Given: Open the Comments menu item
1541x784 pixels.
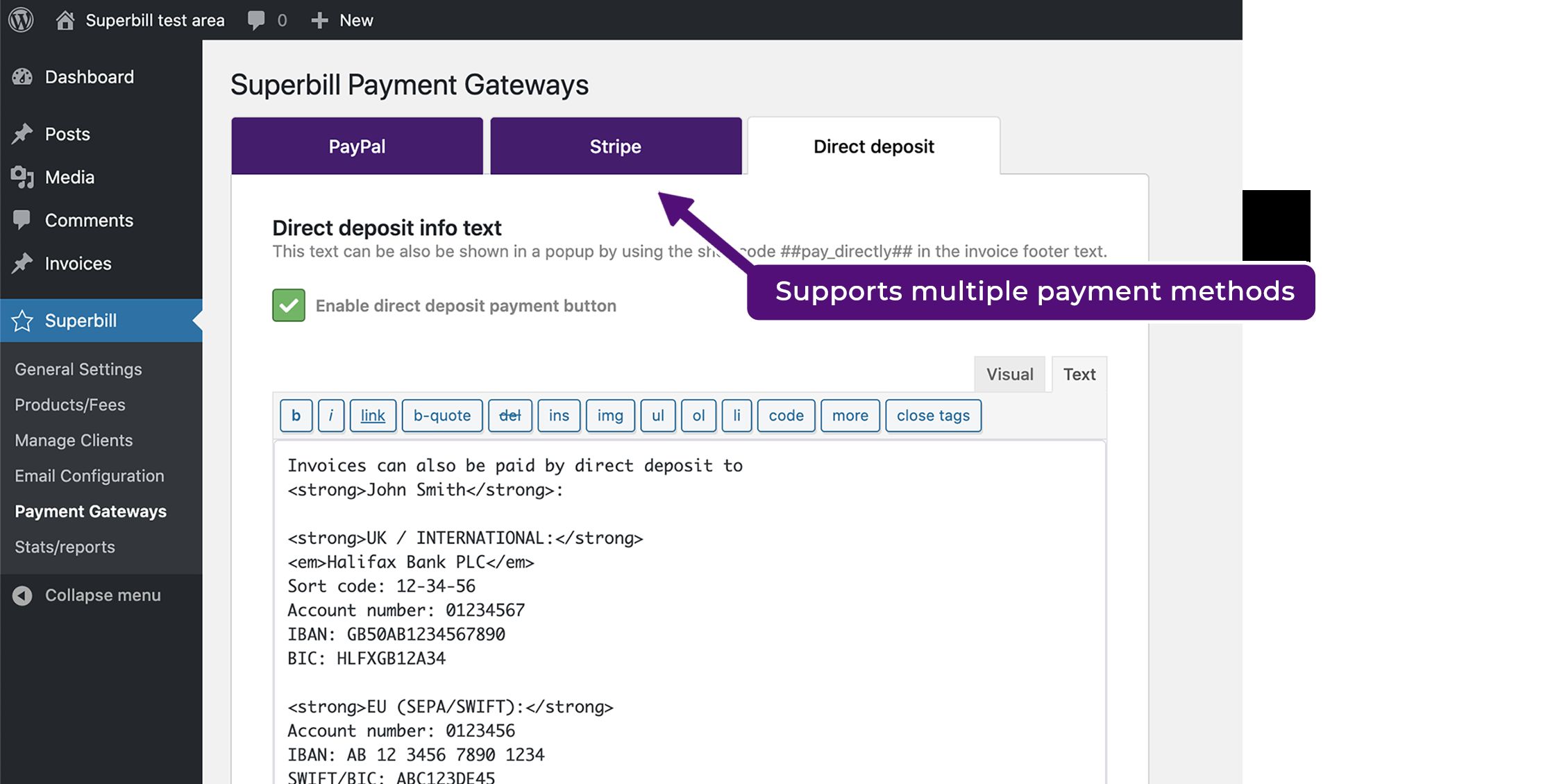Looking at the screenshot, I should tap(101, 220).
